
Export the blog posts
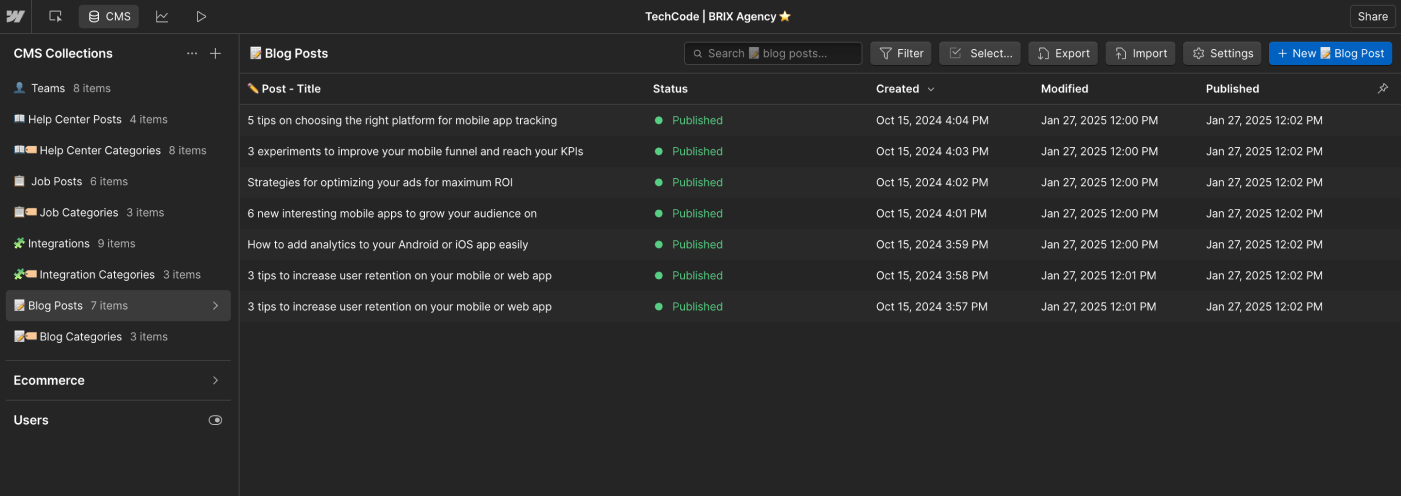1063,53
